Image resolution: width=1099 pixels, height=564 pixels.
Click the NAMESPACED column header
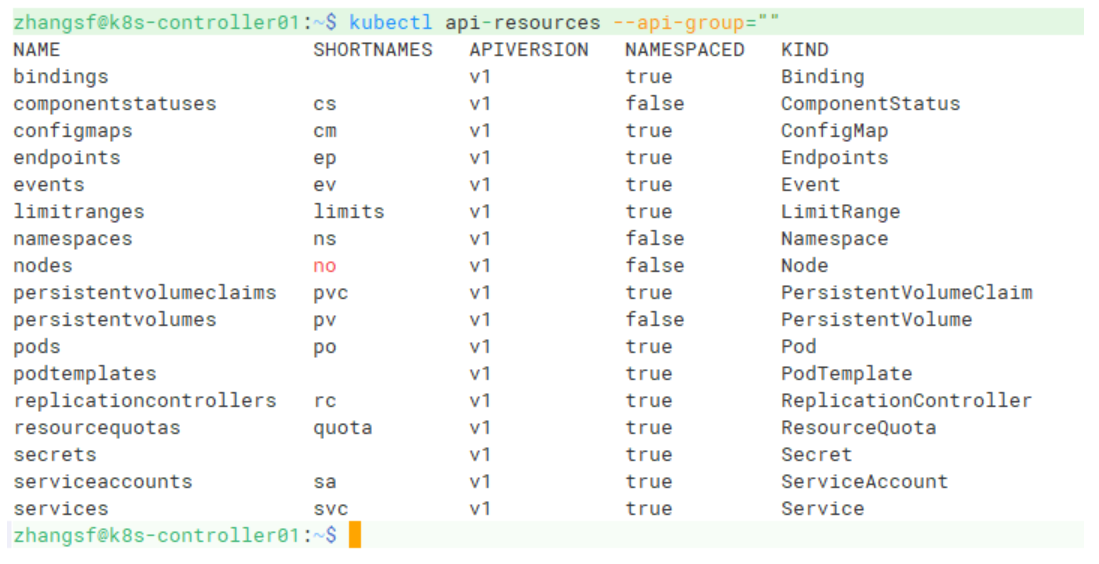pos(684,49)
